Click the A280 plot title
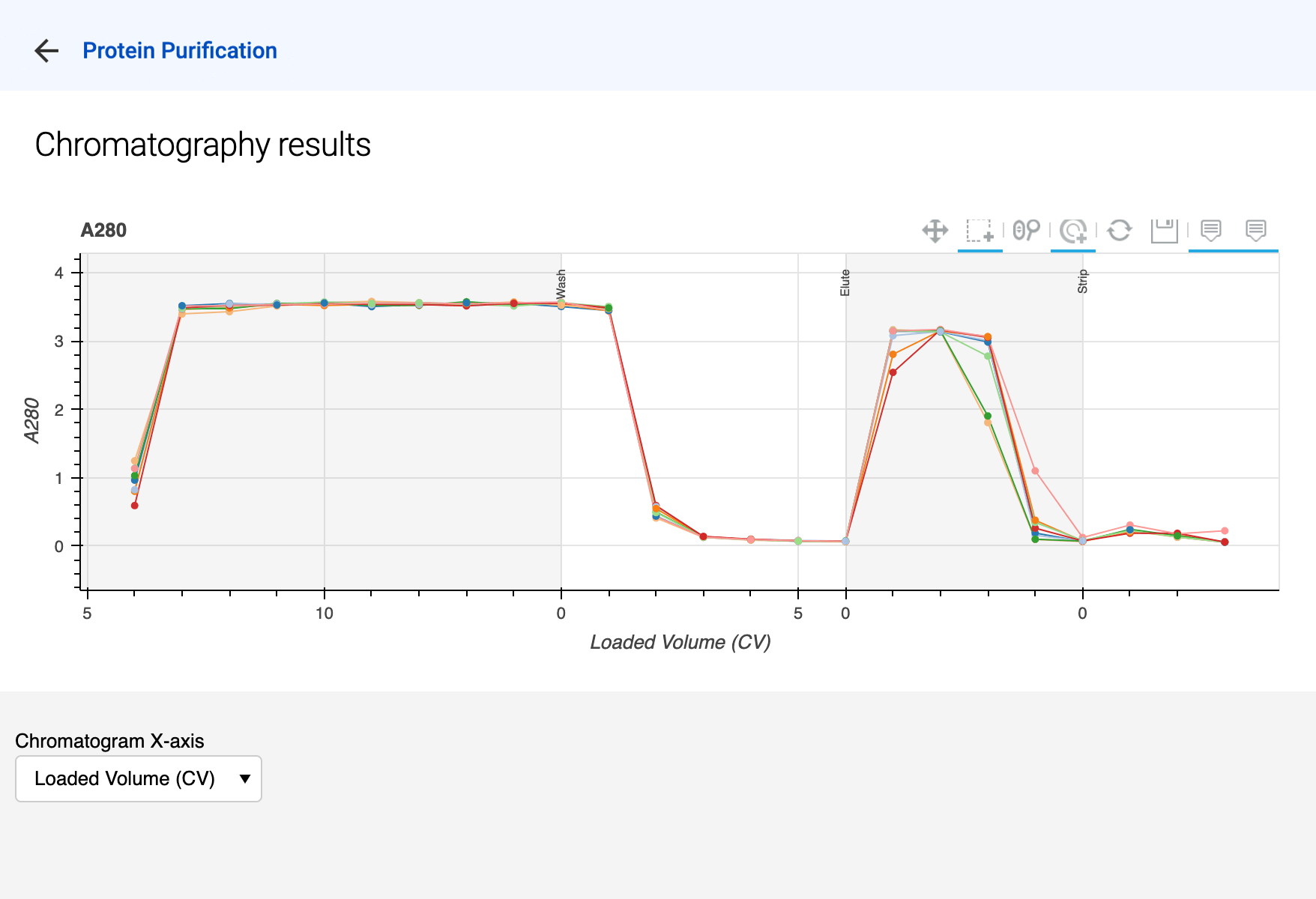1316x899 pixels. click(103, 231)
